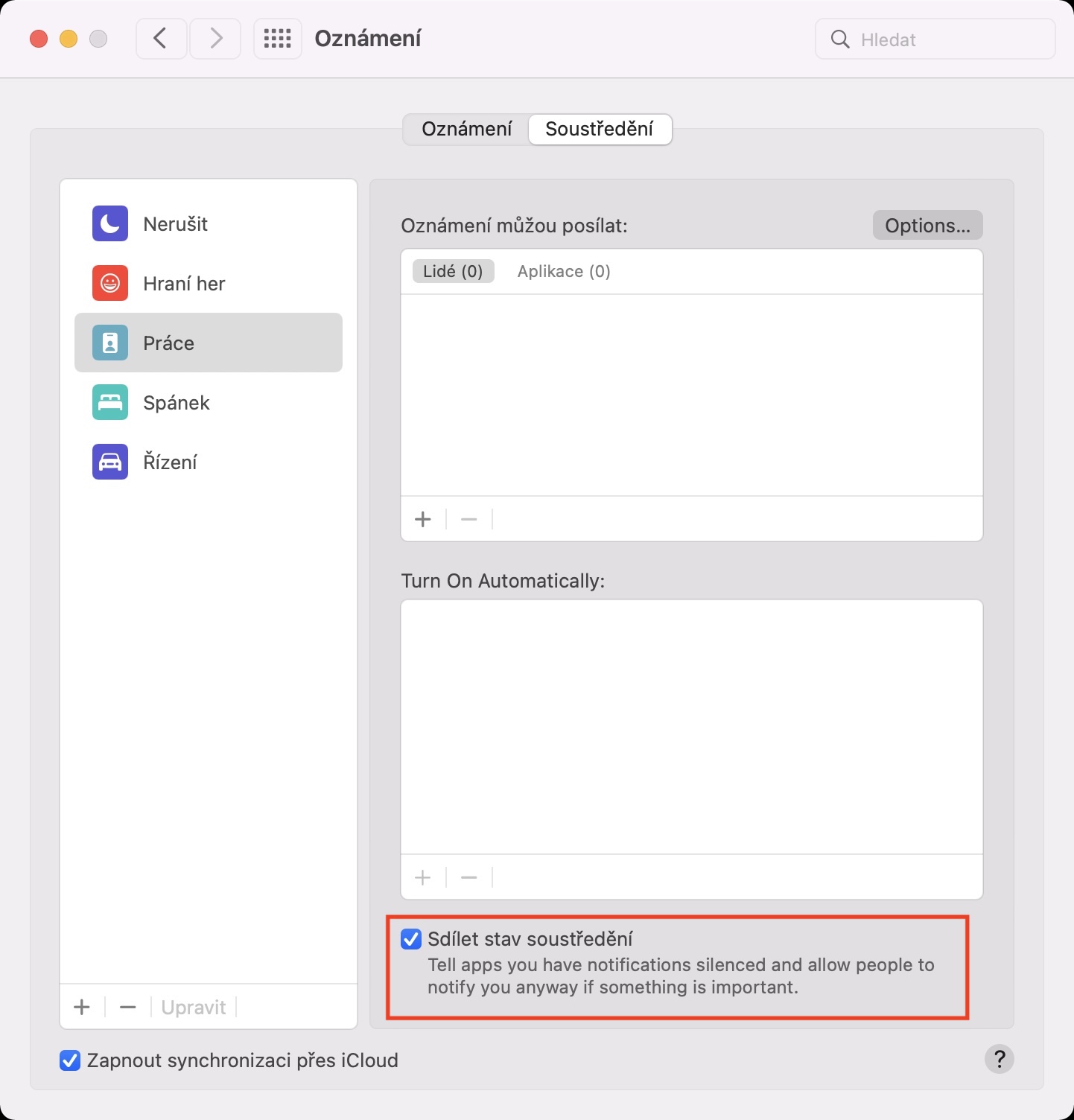Select Řízení focus mode
The image size is (1074, 1120).
pyautogui.click(x=209, y=462)
